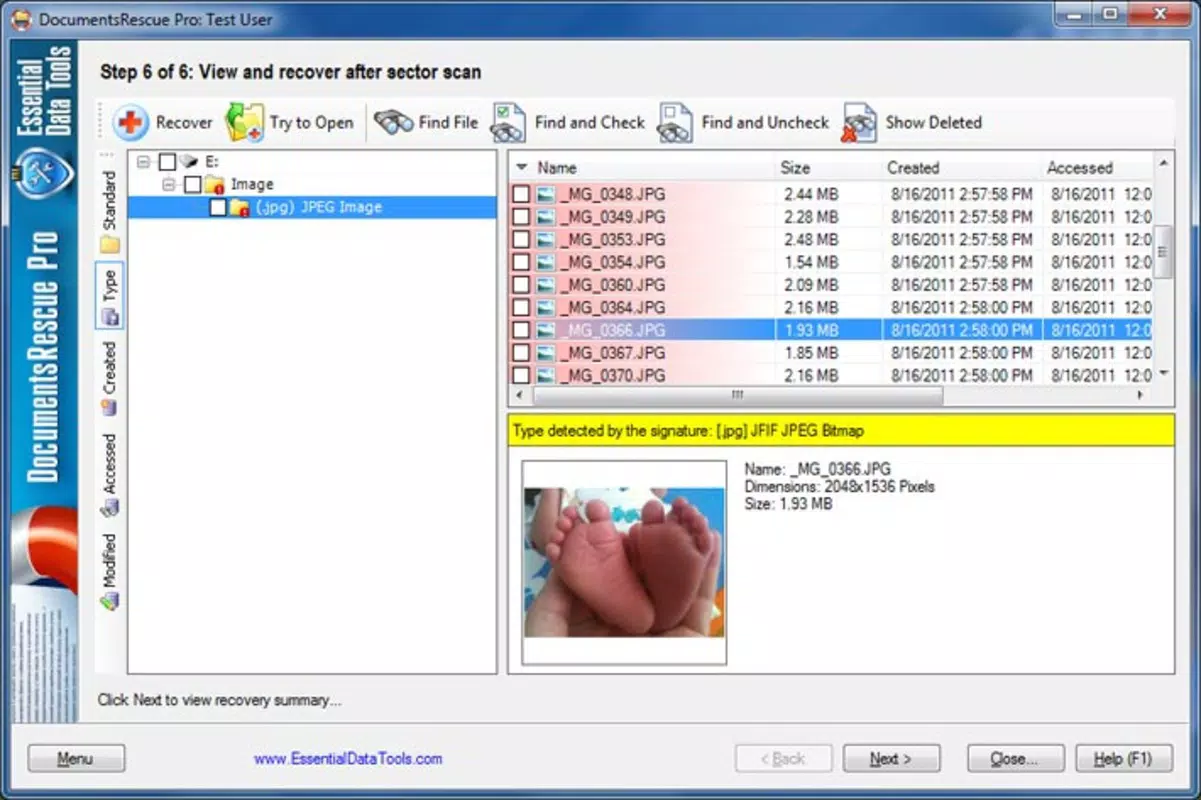
Task: Visit www.EssentialDataTools.com link
Action: pyautogui.click(x=348, y=759)
